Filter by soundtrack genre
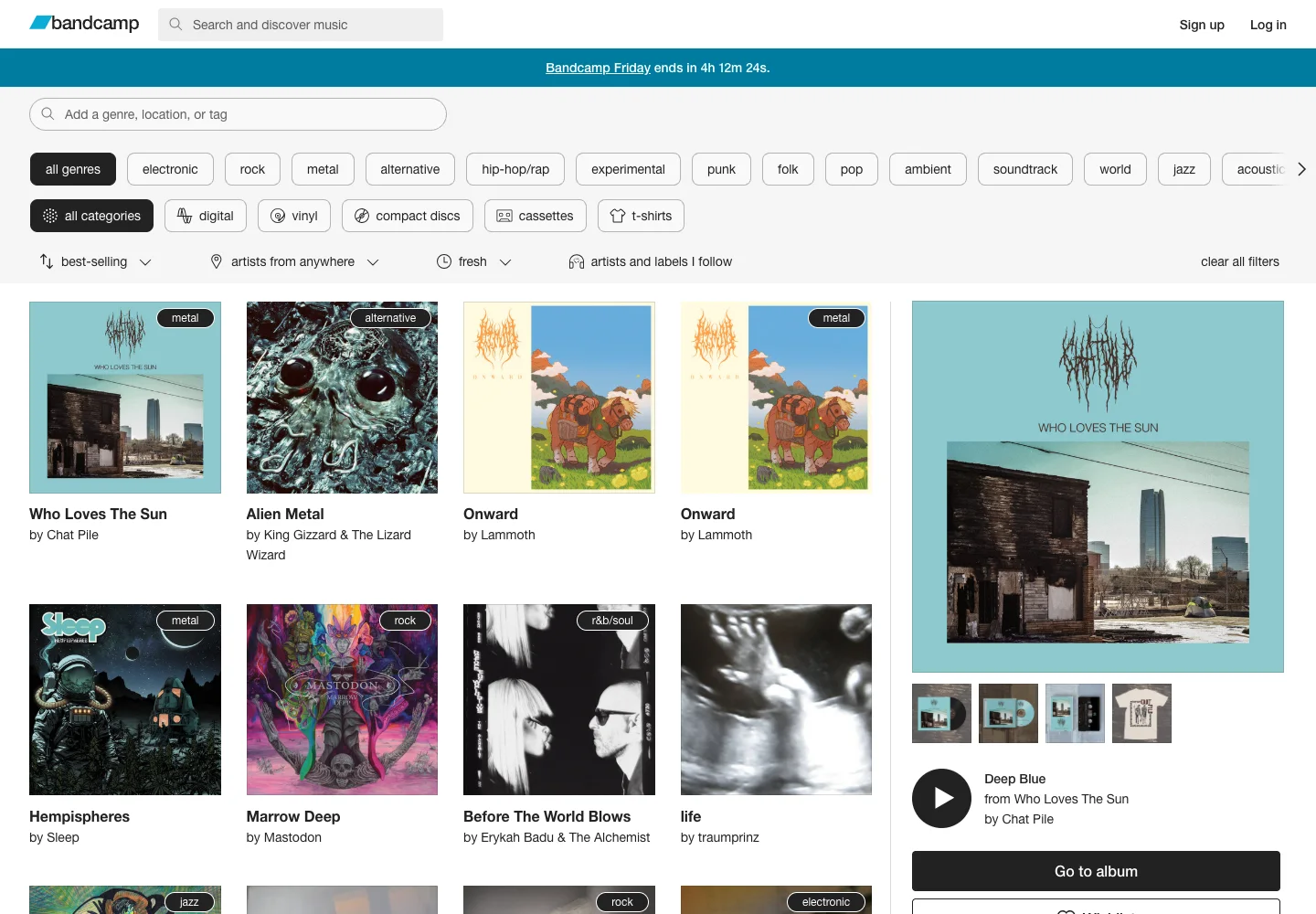The height and width of the screenshot is (914, 1316). click(1025, 169)
